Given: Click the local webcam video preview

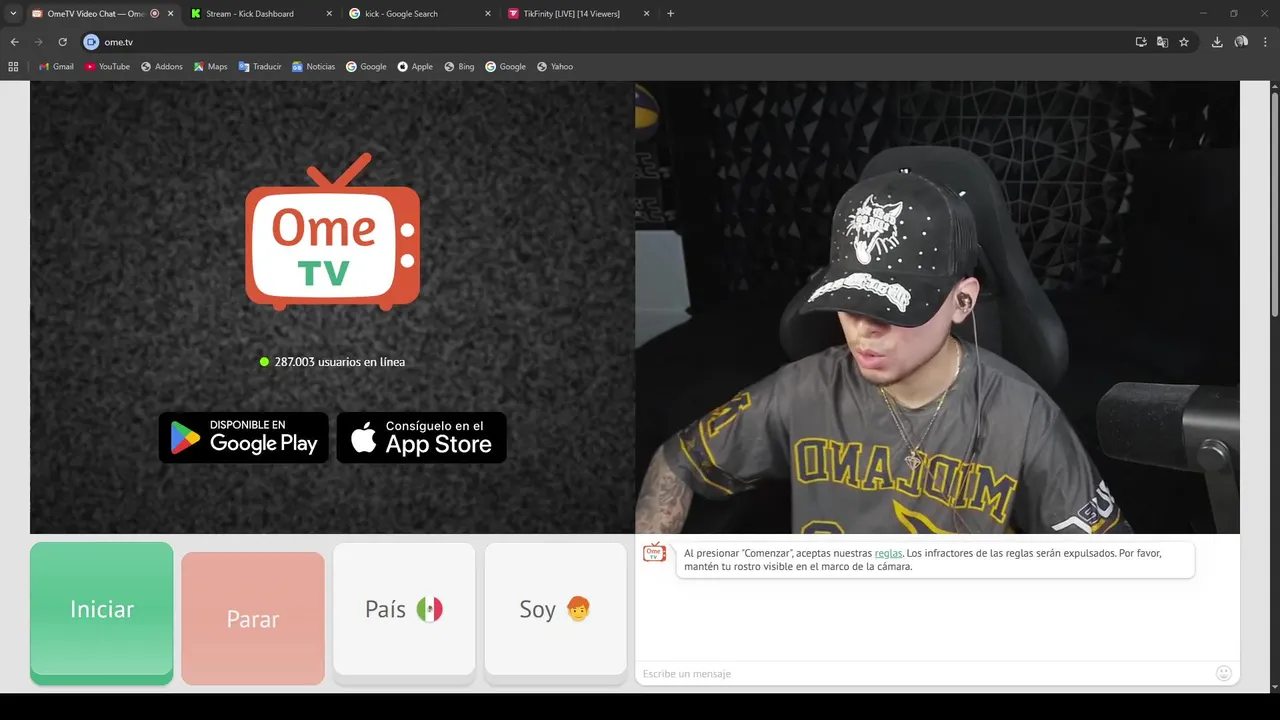Looking at the screenshot, I should [937, 307].
